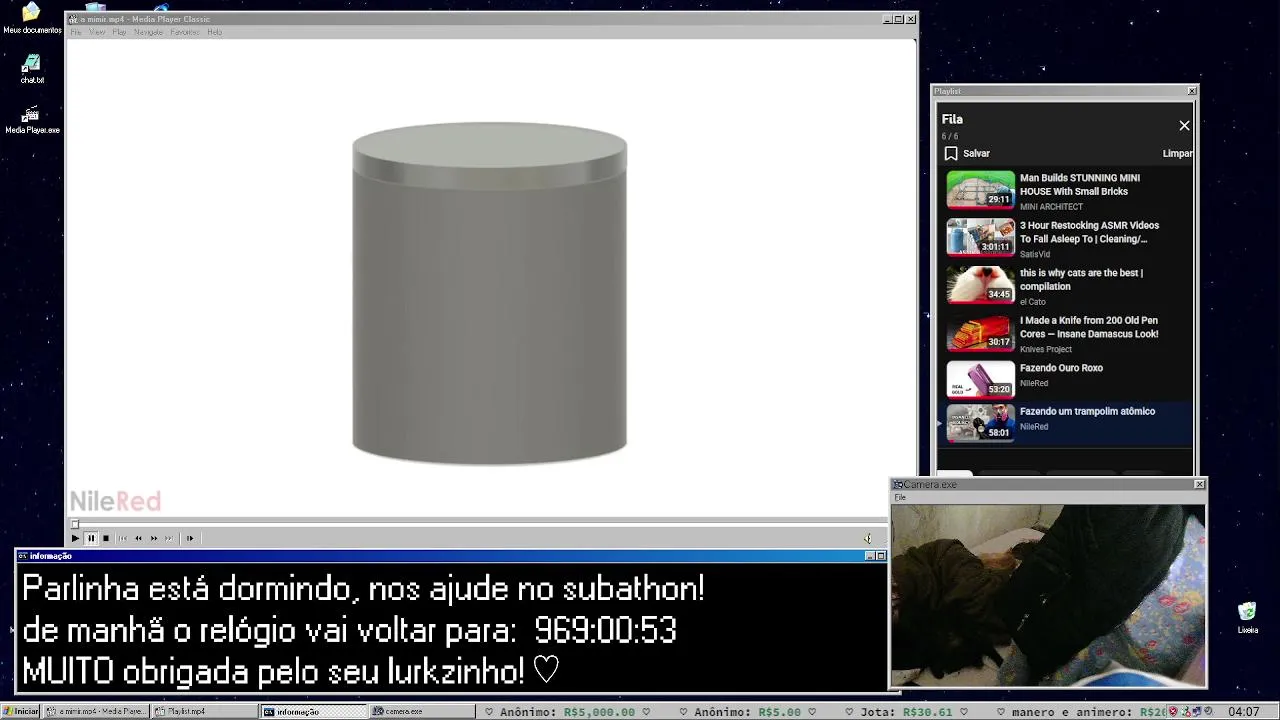Click the Media Player Classic title bar icon
This screenshot has width=1280, height=720.
[x=73, y=19]
